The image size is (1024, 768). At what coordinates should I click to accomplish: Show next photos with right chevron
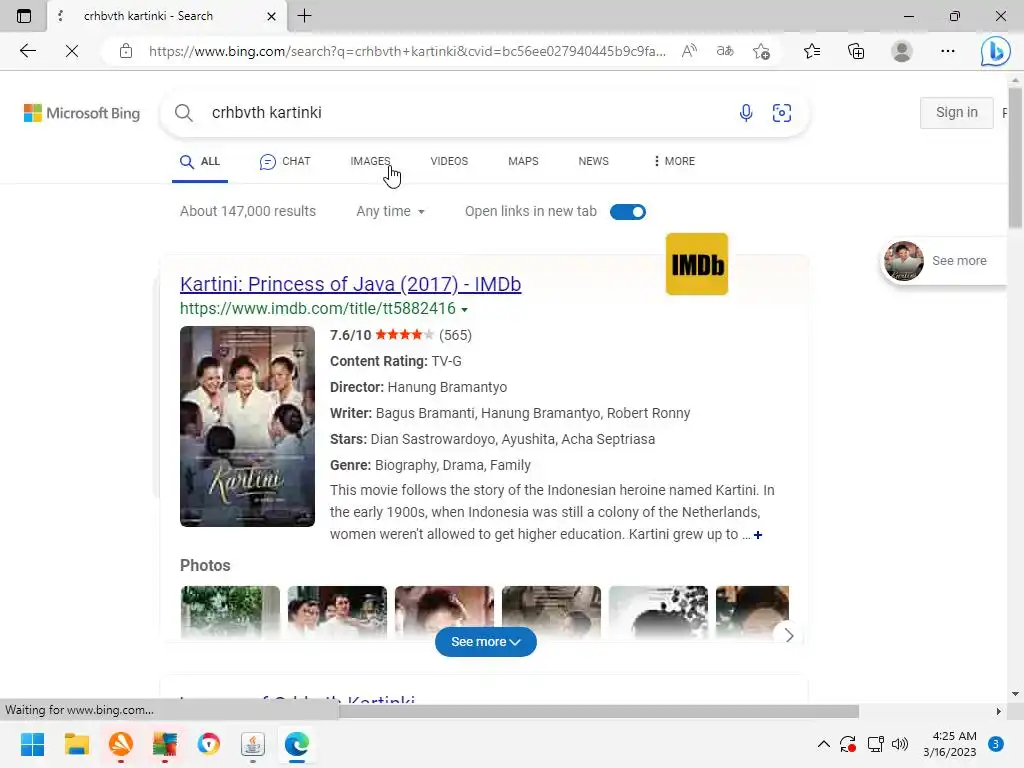[x=789, y=635]
